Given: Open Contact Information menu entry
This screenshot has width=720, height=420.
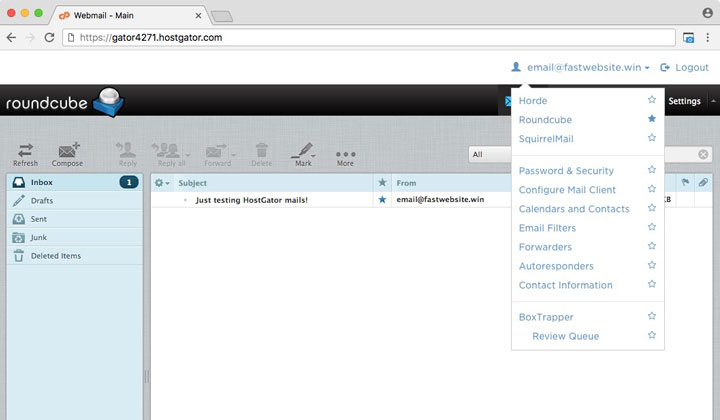Looking at the screenshot, I should (565, 285).
